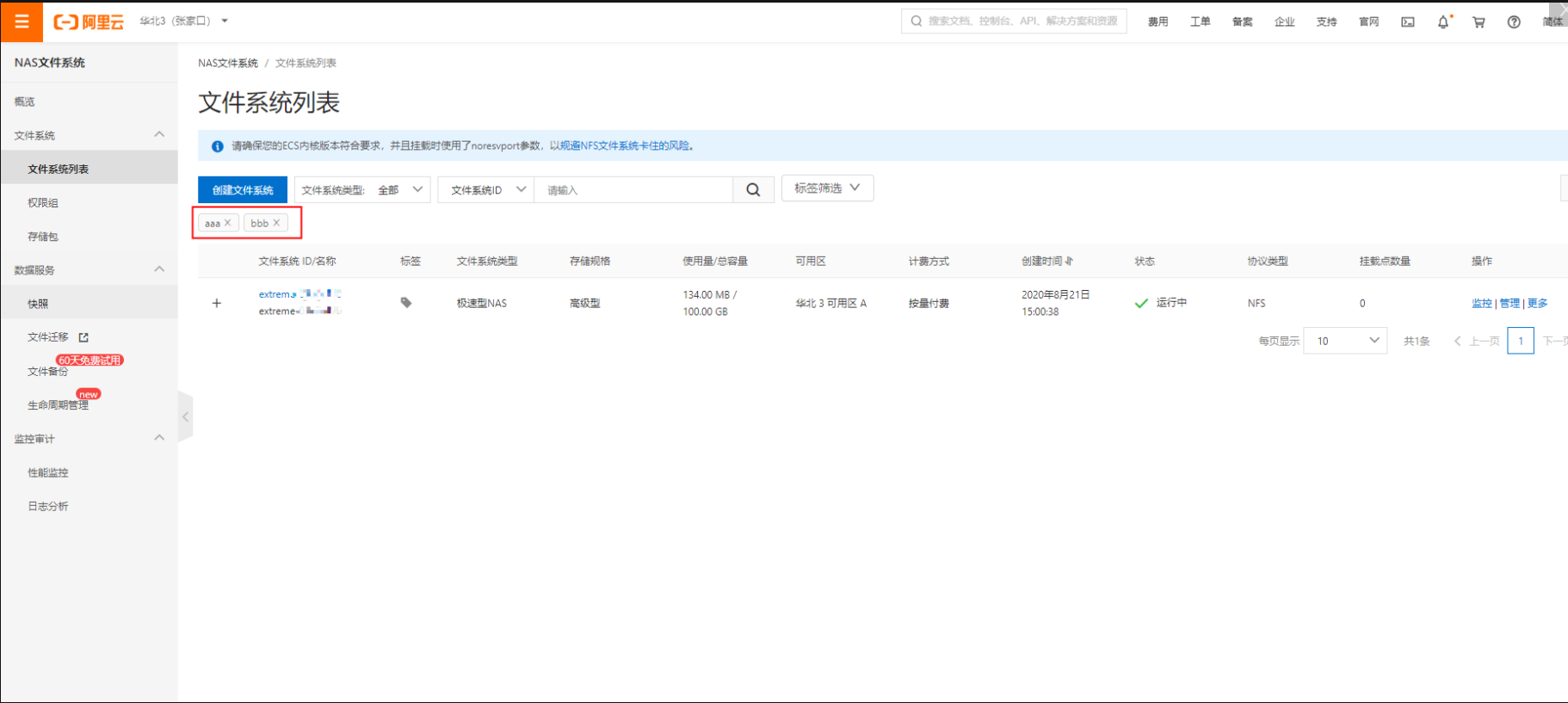
Task: Click the Alibaba Cloud logo
Action: (89, 22)
